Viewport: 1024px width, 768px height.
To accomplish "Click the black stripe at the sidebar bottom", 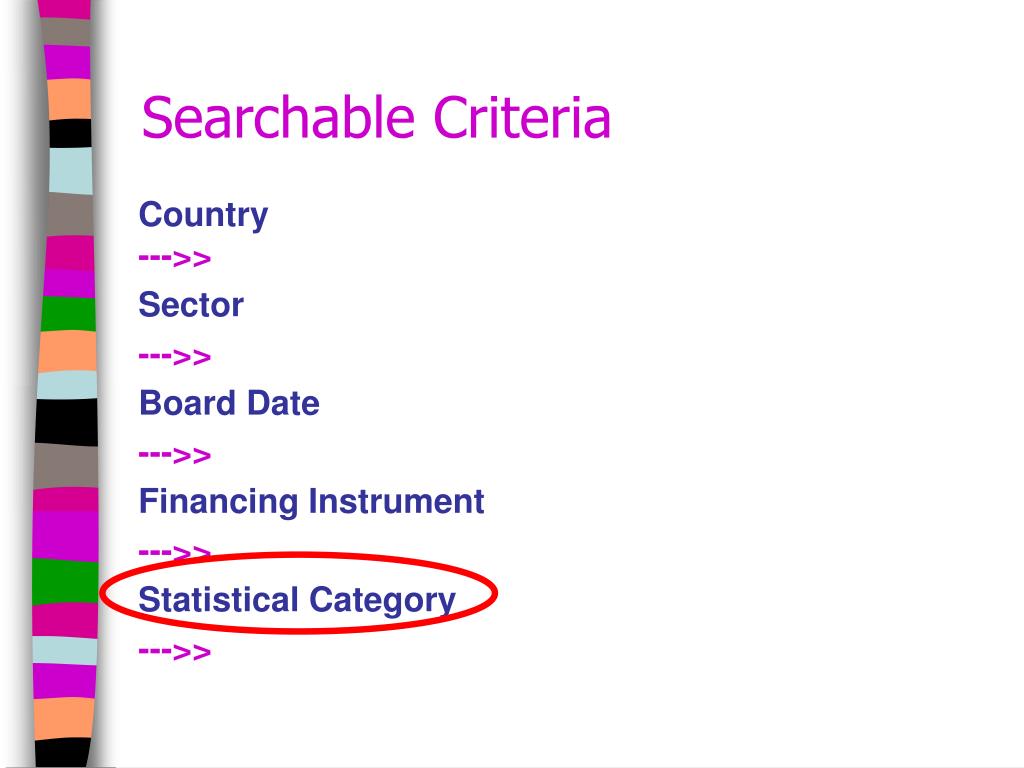I will [x=62, y=753].
